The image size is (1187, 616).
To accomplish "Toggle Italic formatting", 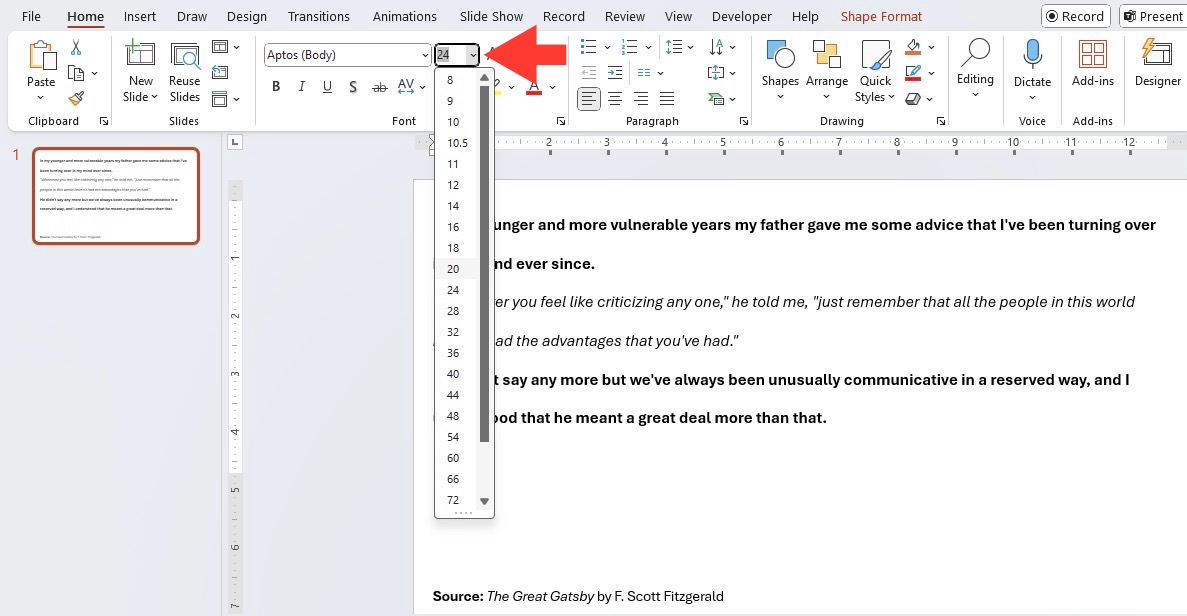I will pyautogui.click(x=302, y=87).
